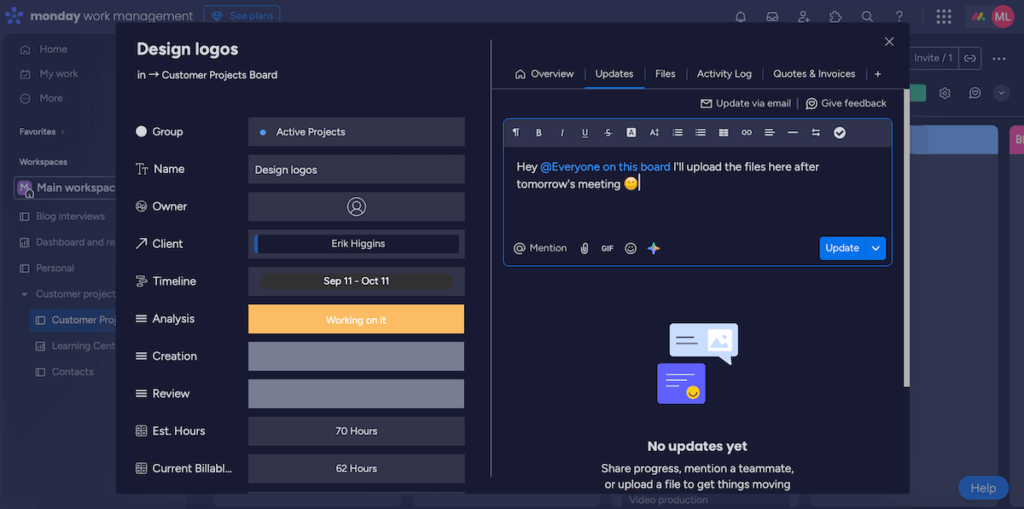Open notifications bell icon
This screenshot has width=1024, height=509.
[x=741, y=16]
